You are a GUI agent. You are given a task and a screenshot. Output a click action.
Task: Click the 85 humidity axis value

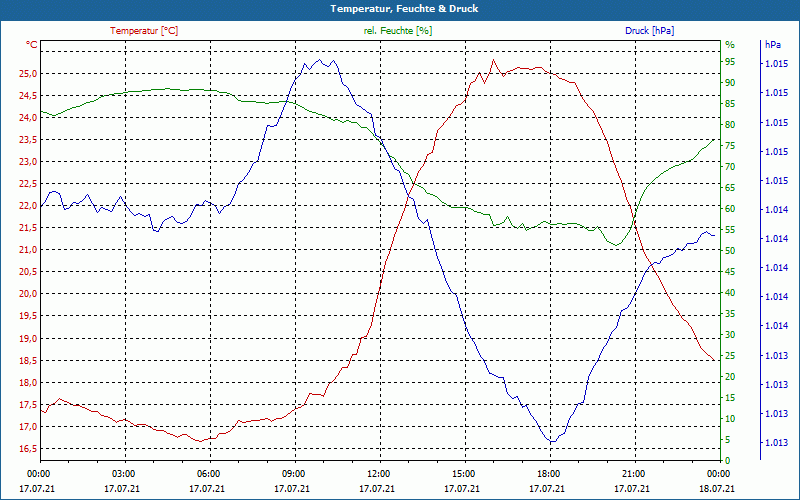[x=730, y=104]
